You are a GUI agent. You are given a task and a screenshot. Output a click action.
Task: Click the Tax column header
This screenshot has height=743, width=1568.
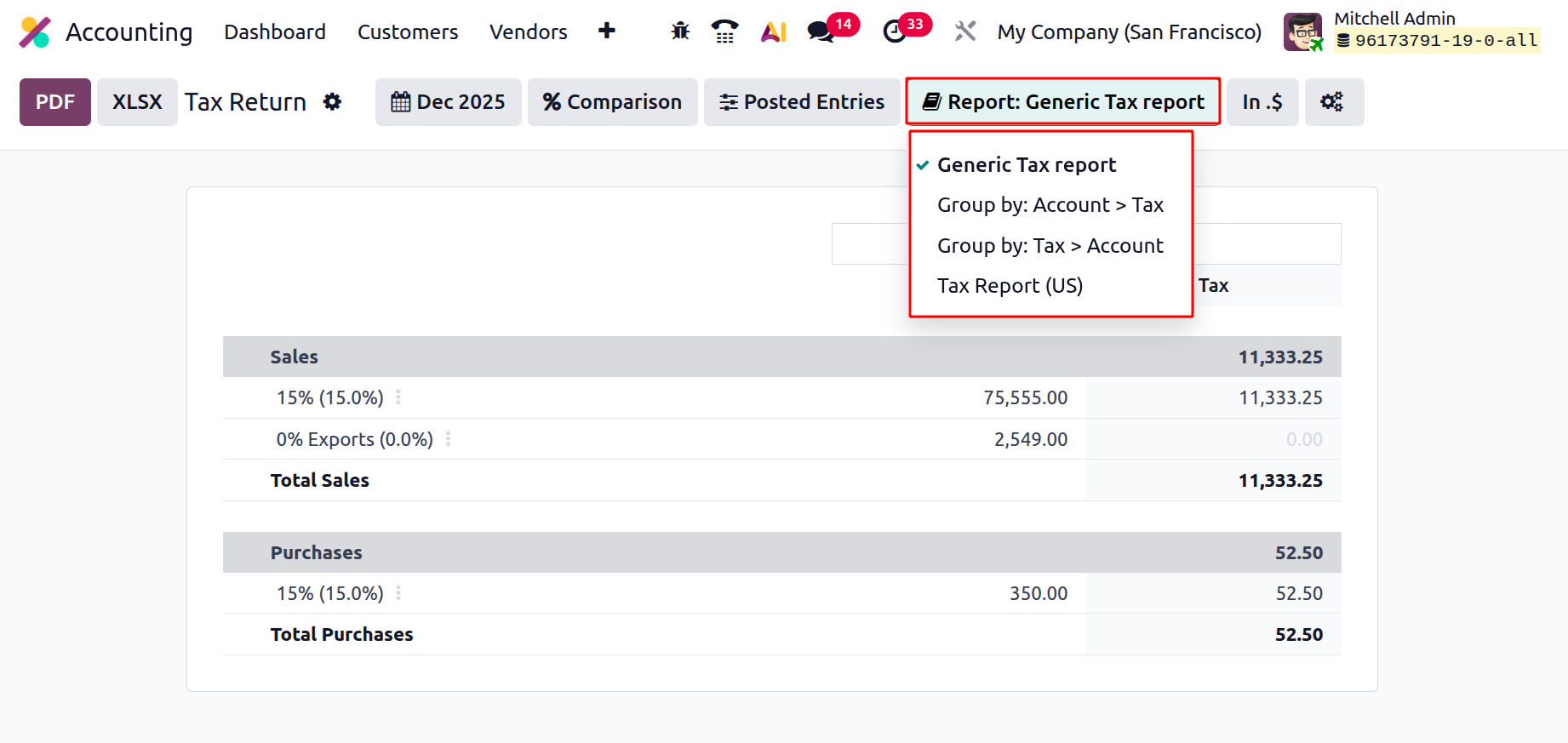coord(1213,286)
